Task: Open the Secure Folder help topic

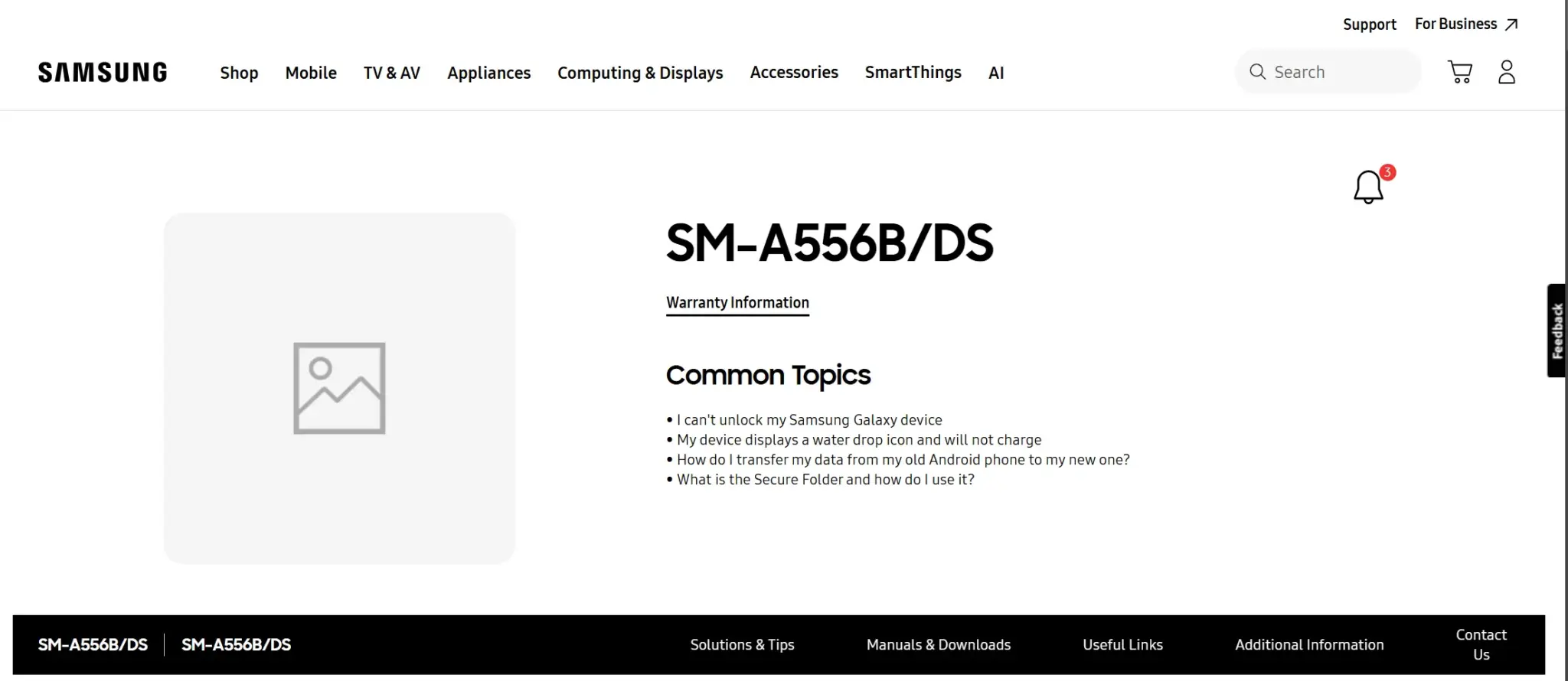Action: (x=825, y=480)
